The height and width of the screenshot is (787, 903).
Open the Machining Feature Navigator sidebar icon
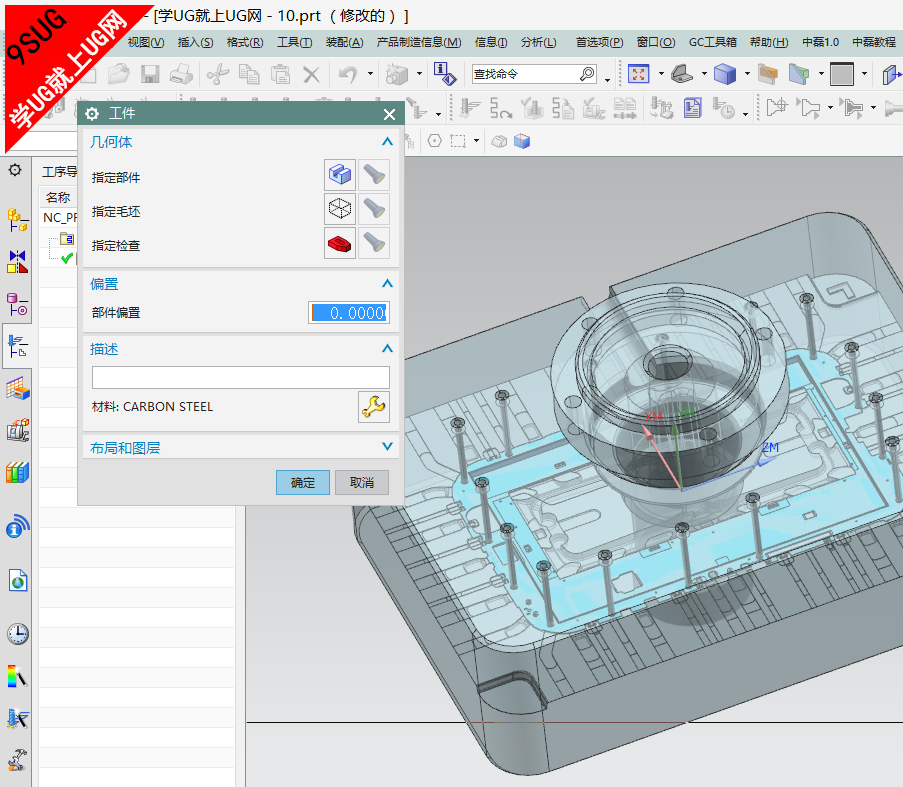tap(17, 389)
